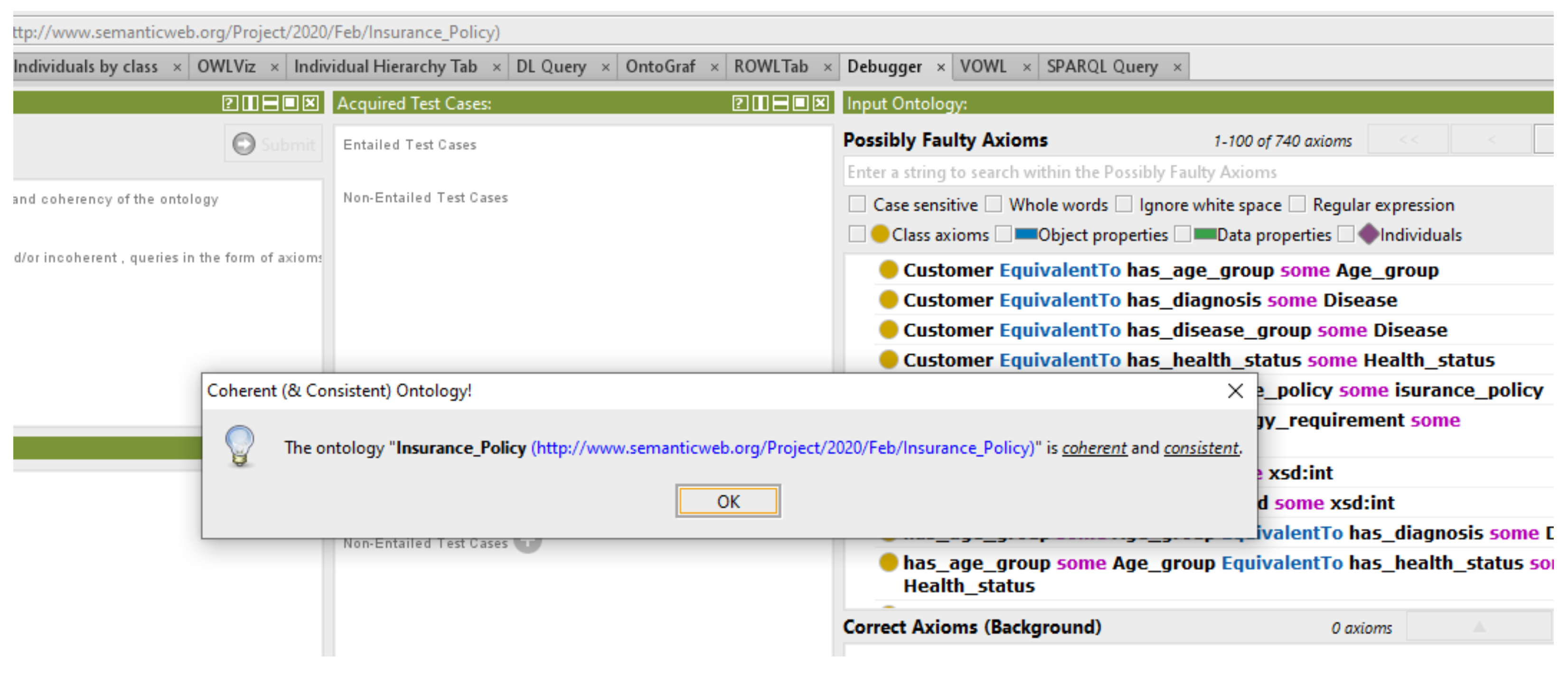Toggle the Class axioms filter checkbox

[857, 234]
